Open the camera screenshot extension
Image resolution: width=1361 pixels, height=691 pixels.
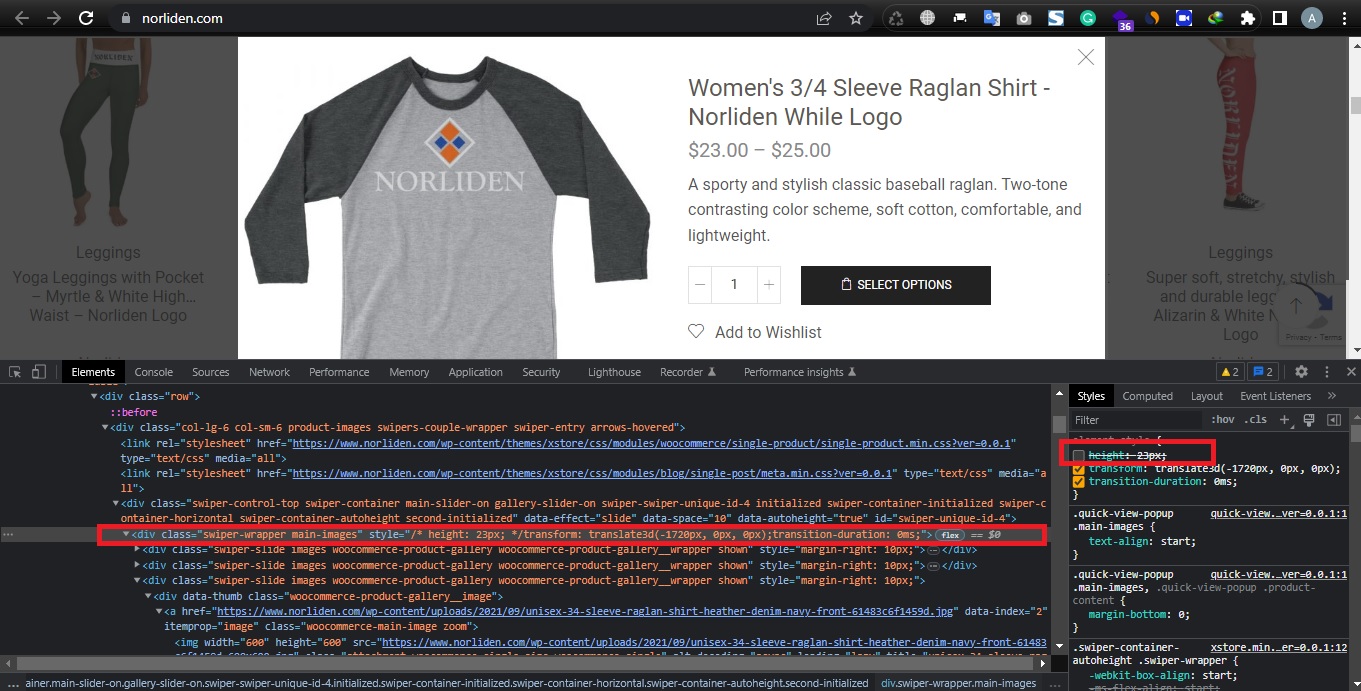(x=1024, y=18)
